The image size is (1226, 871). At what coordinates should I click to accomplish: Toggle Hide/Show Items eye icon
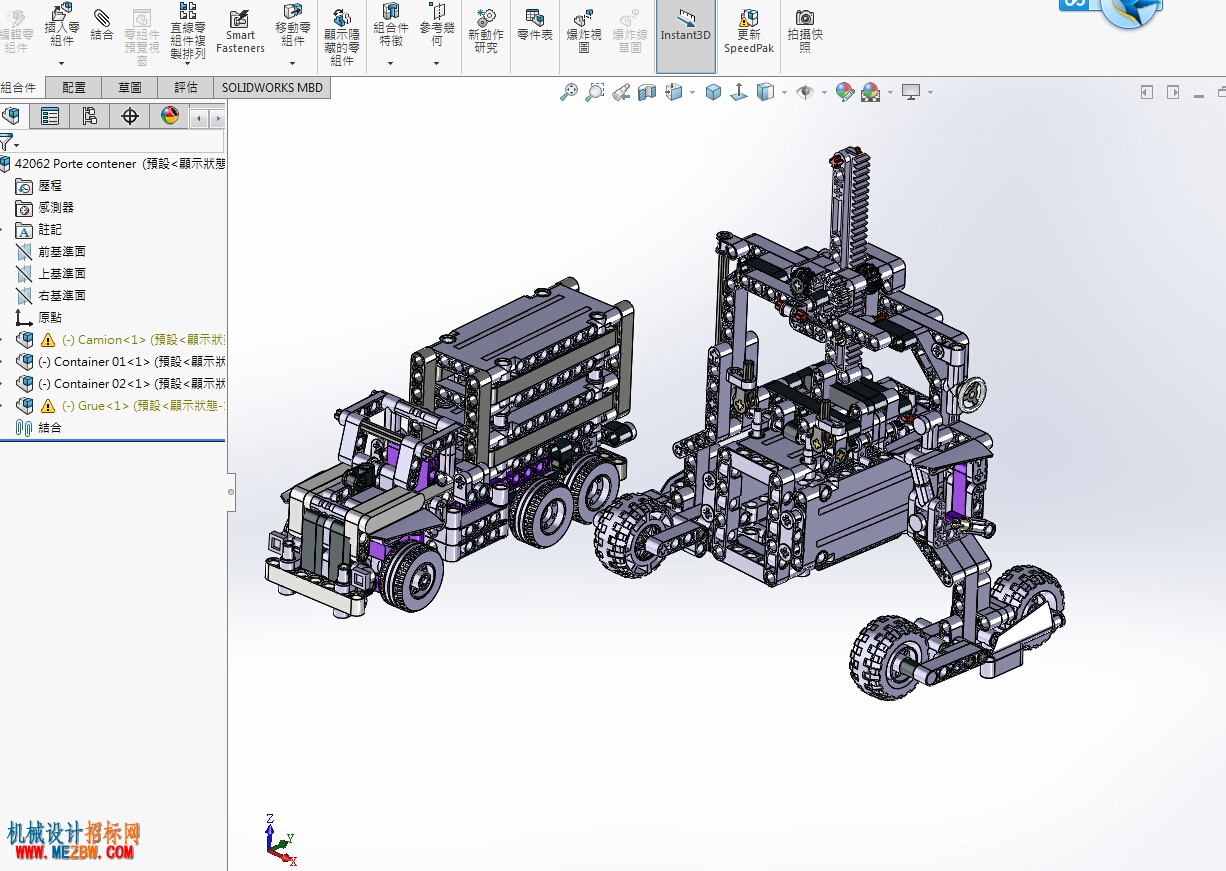805,92
